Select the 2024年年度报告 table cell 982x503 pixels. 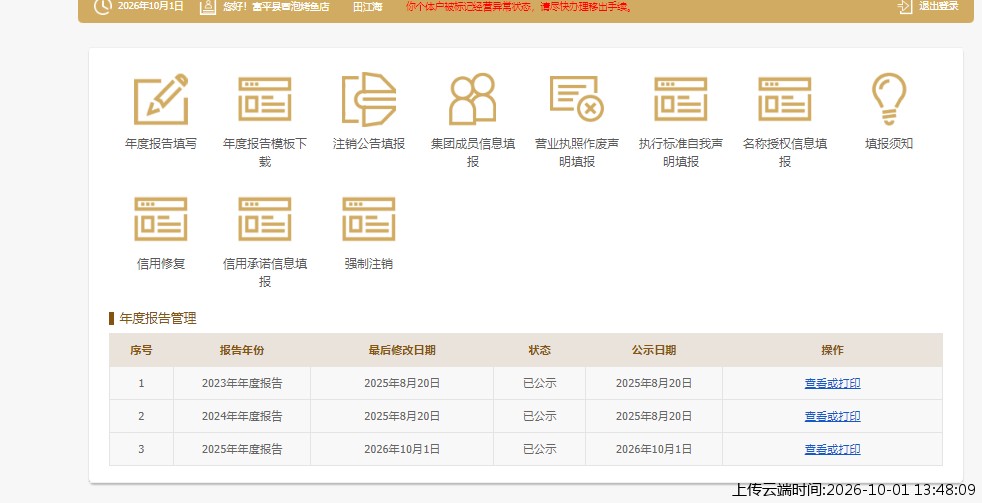coord(242,416)
